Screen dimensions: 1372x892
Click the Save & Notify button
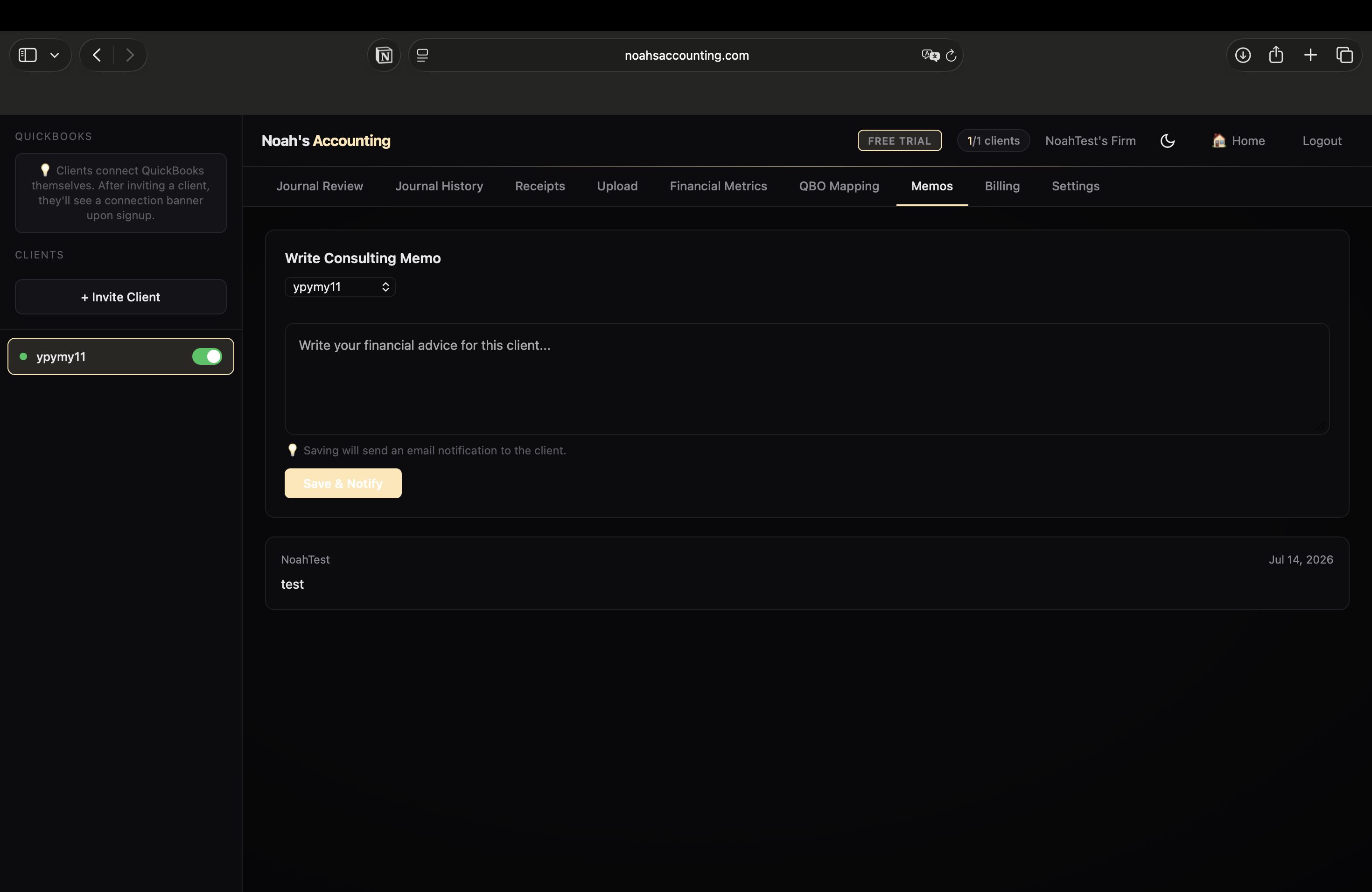[343, 483]
